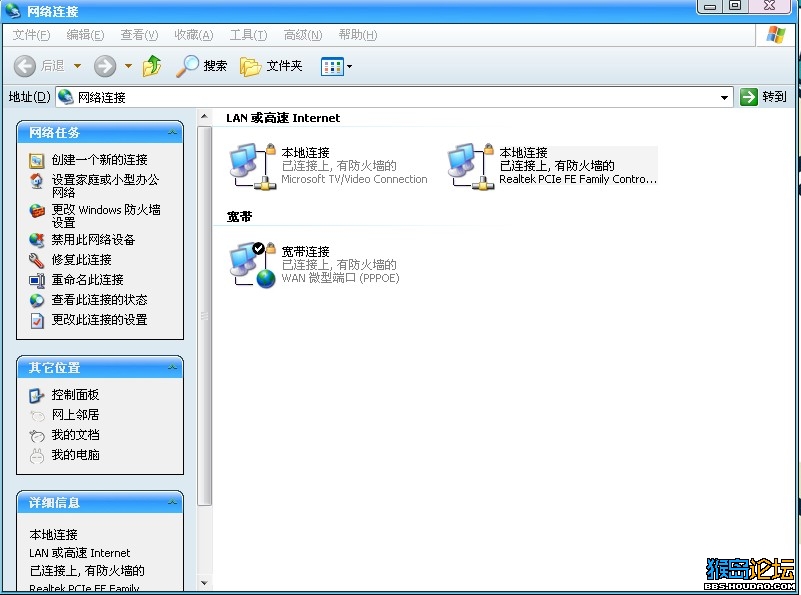This screenshot has width=801, height=595.
Task: Click the 重命名此连接 link
Action: [x=87, y=279]
